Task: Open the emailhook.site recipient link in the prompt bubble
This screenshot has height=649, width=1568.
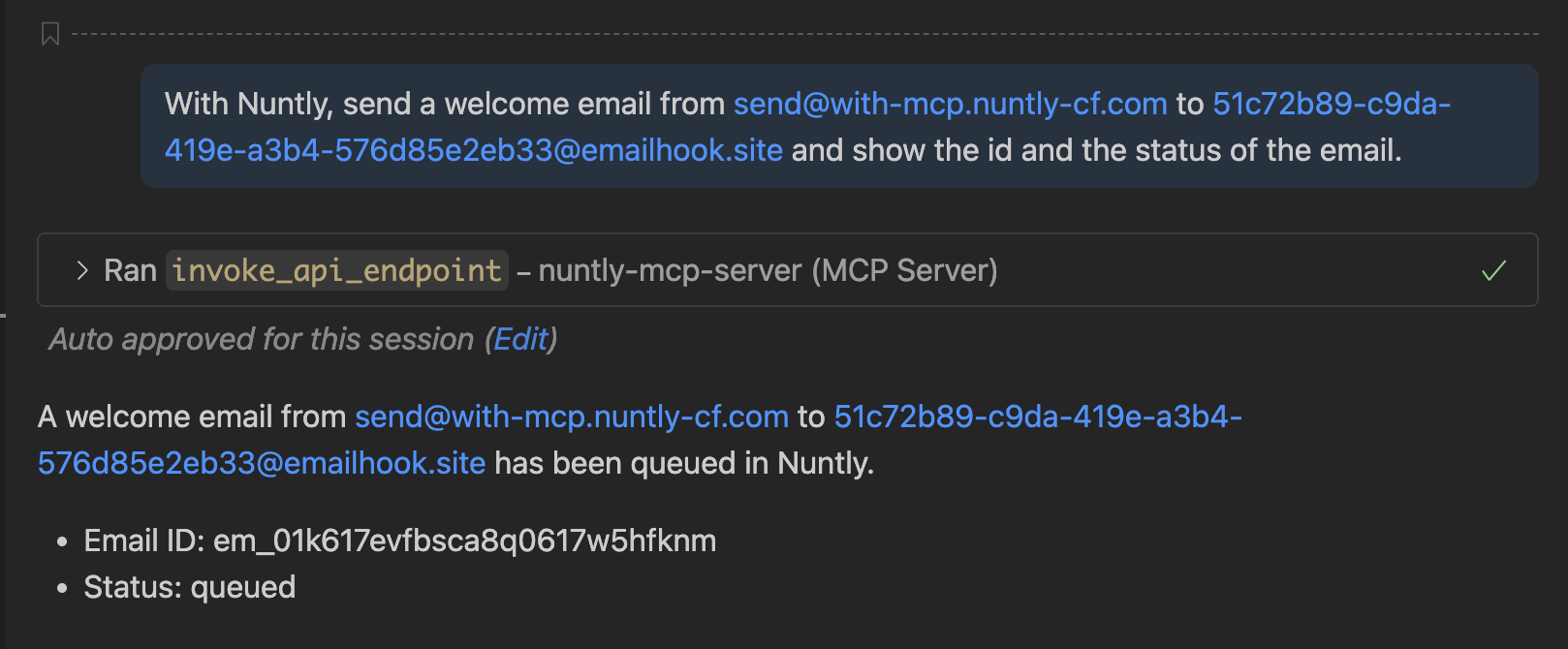Action: 473,150
